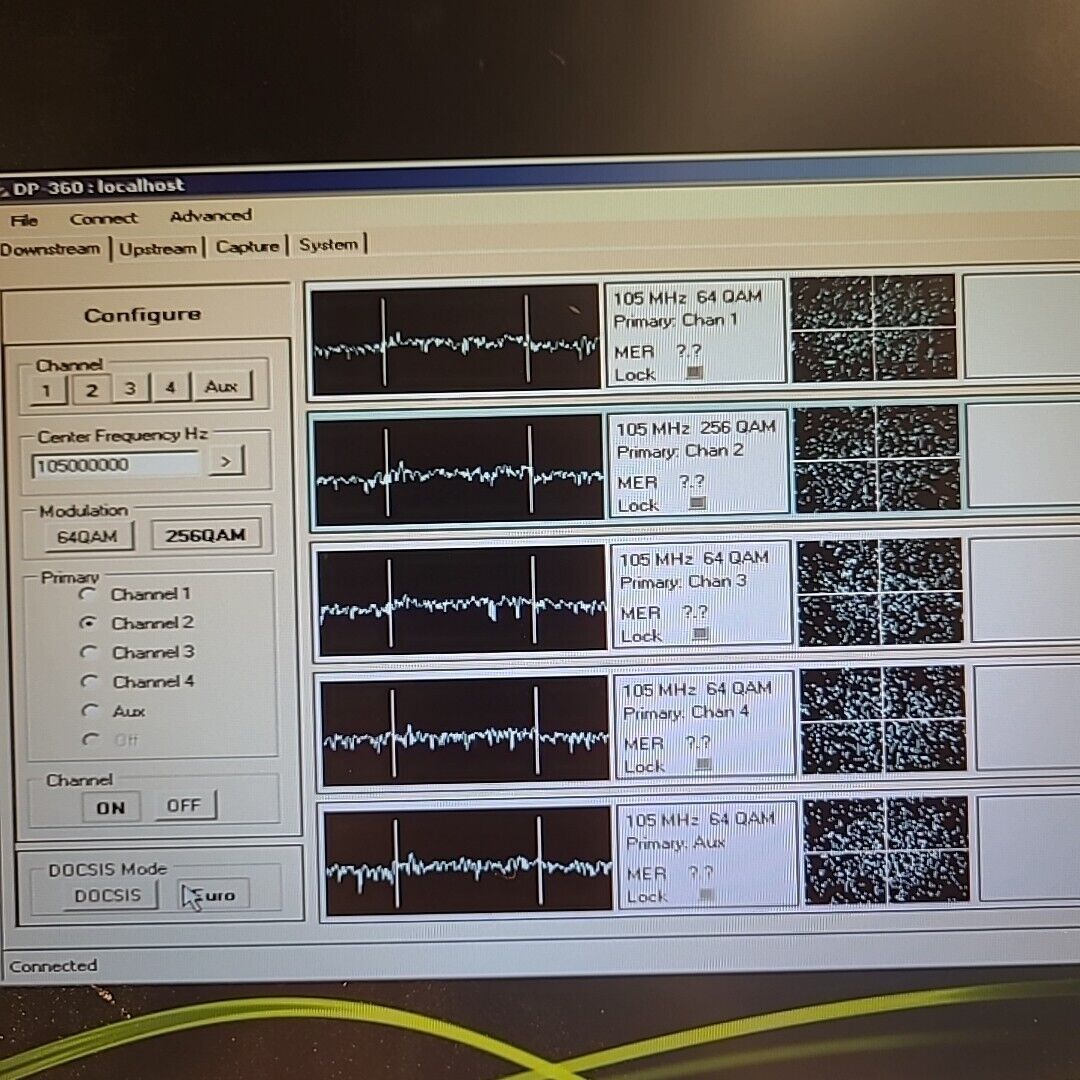Switch DOCSIS Mode to DOCSIS
Image resolution: width=1080 pixels, height=1080 pixels.
tap(109, 895)
